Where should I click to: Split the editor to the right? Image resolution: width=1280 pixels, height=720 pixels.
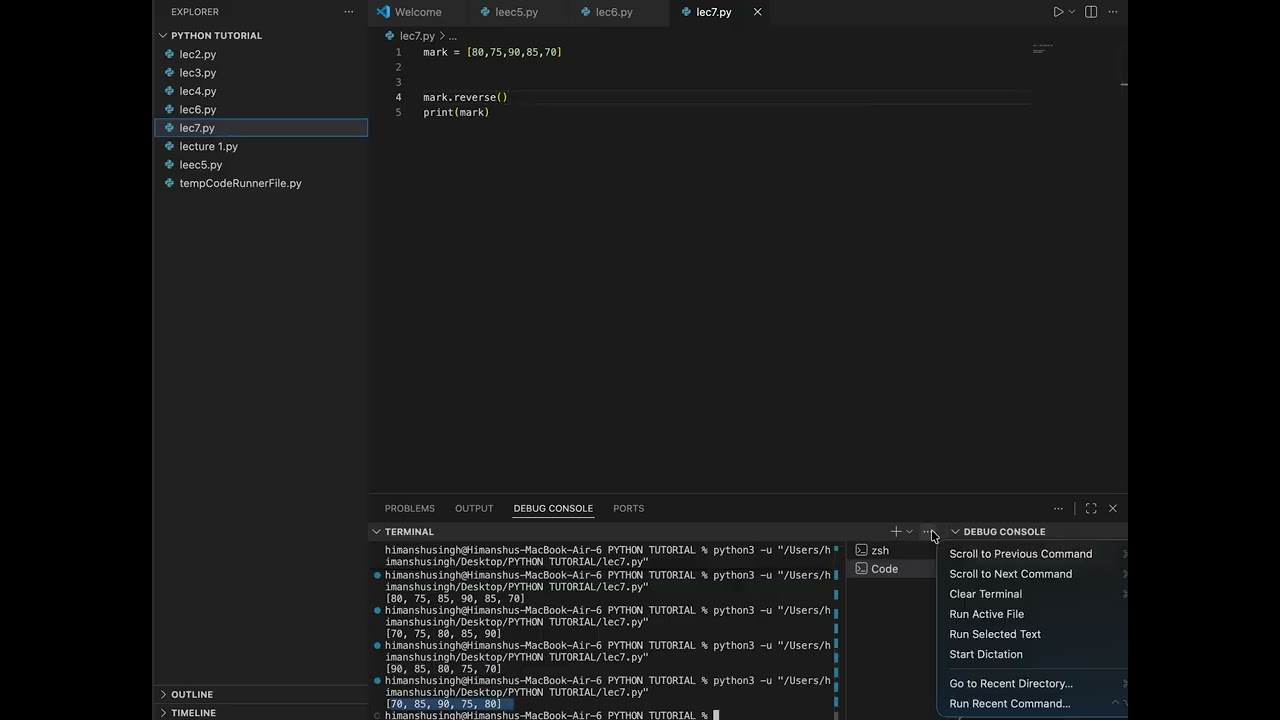(1091, 12)
